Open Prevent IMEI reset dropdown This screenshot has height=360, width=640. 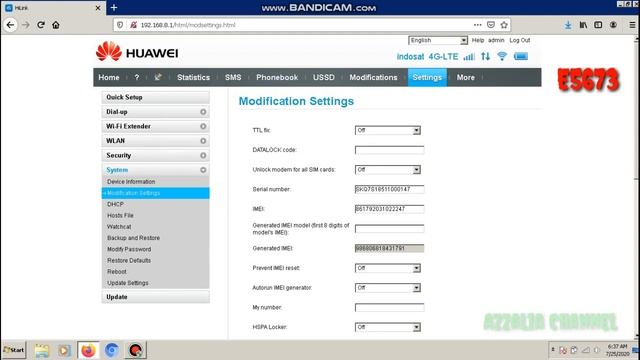[x=388, y=268]
